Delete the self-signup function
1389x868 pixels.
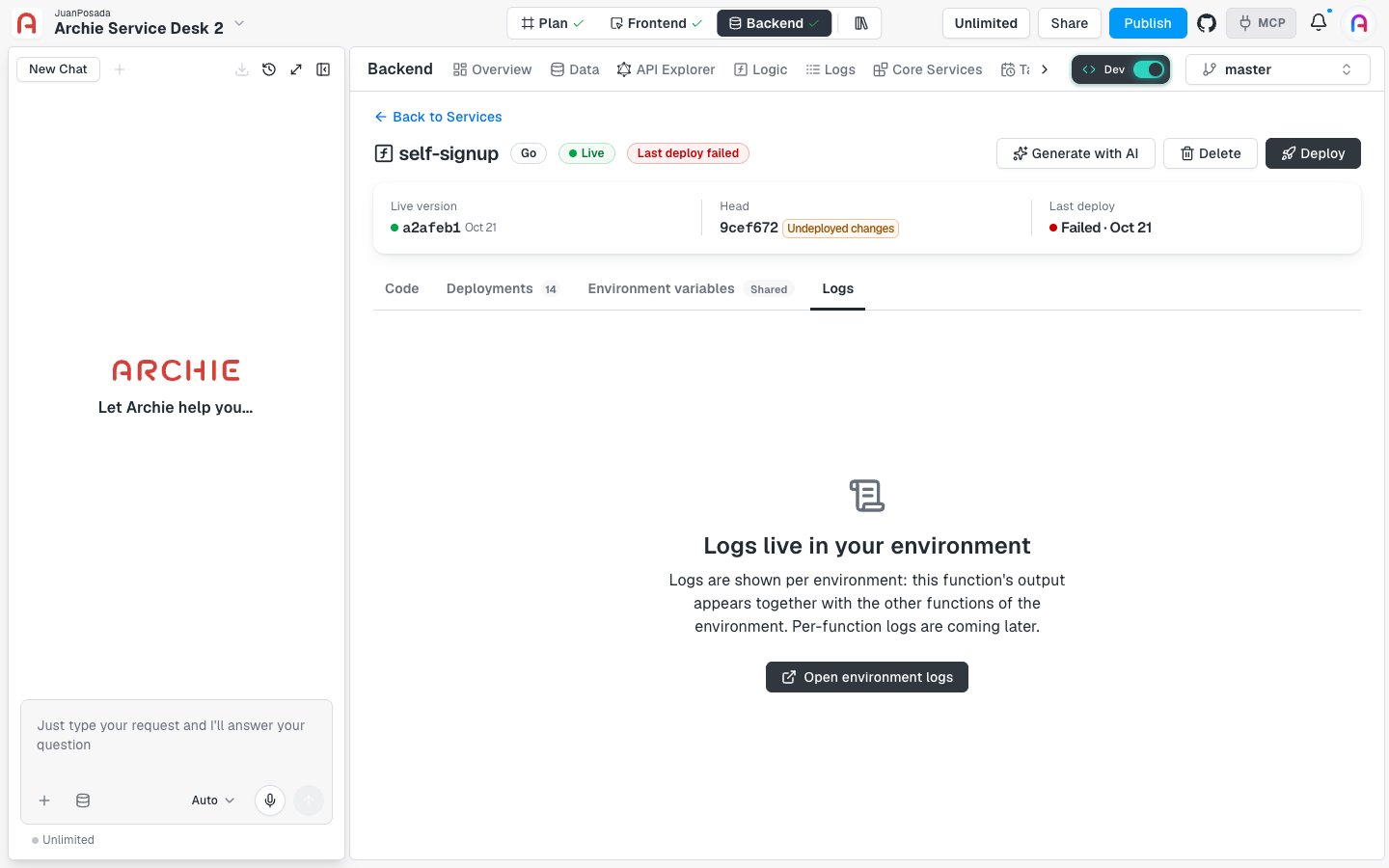(x=1211, y=153)
